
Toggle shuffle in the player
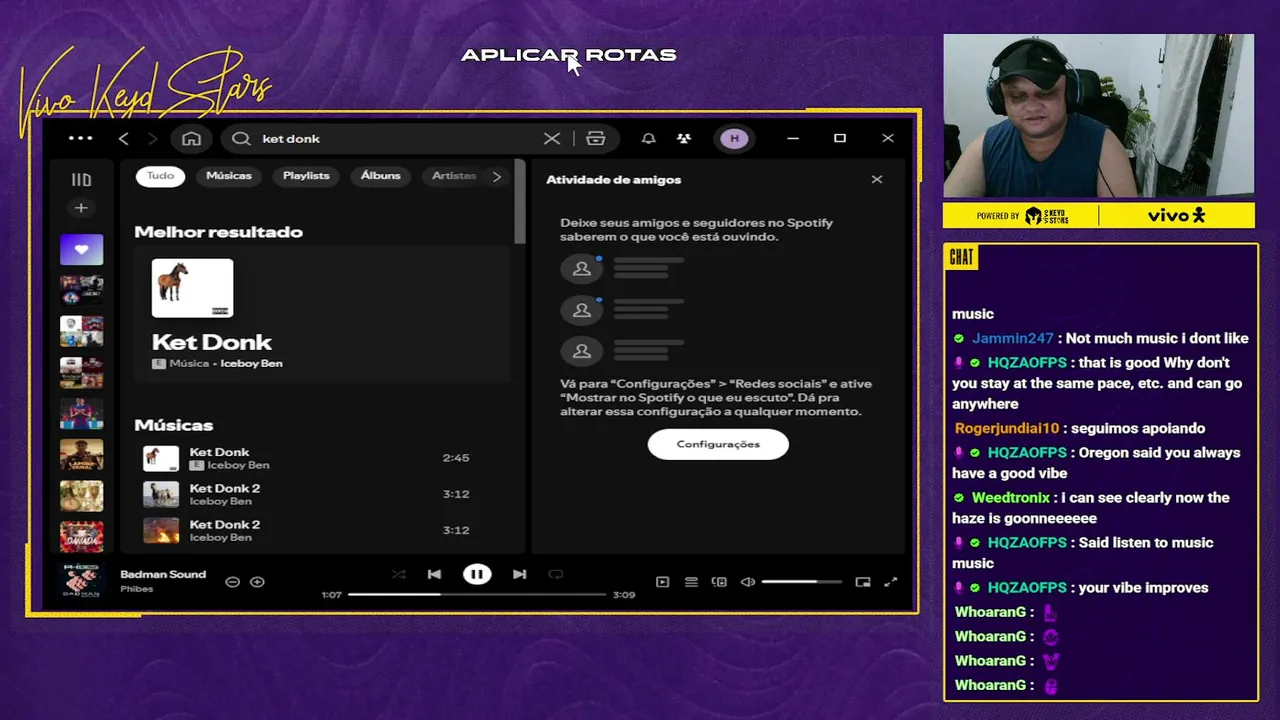click(398, 574)
